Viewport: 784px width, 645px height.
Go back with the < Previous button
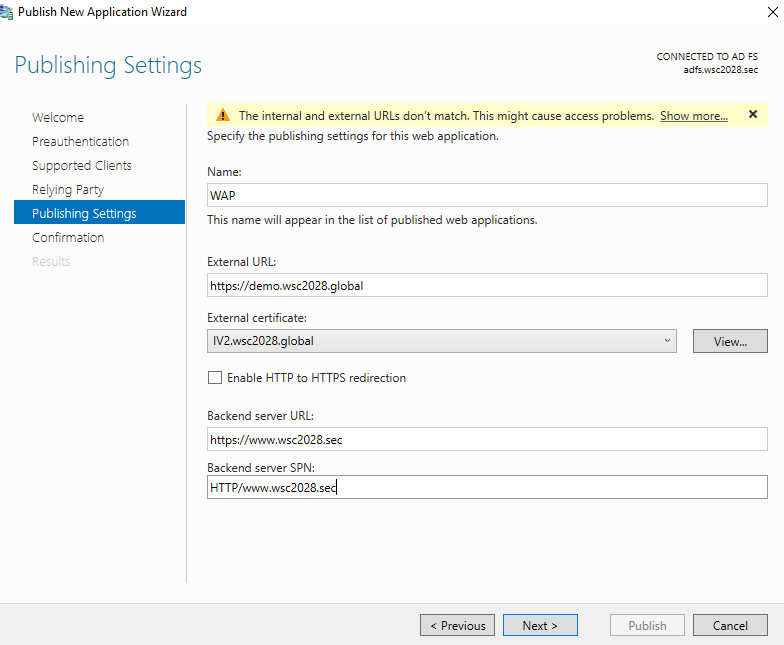pos(457,625)
